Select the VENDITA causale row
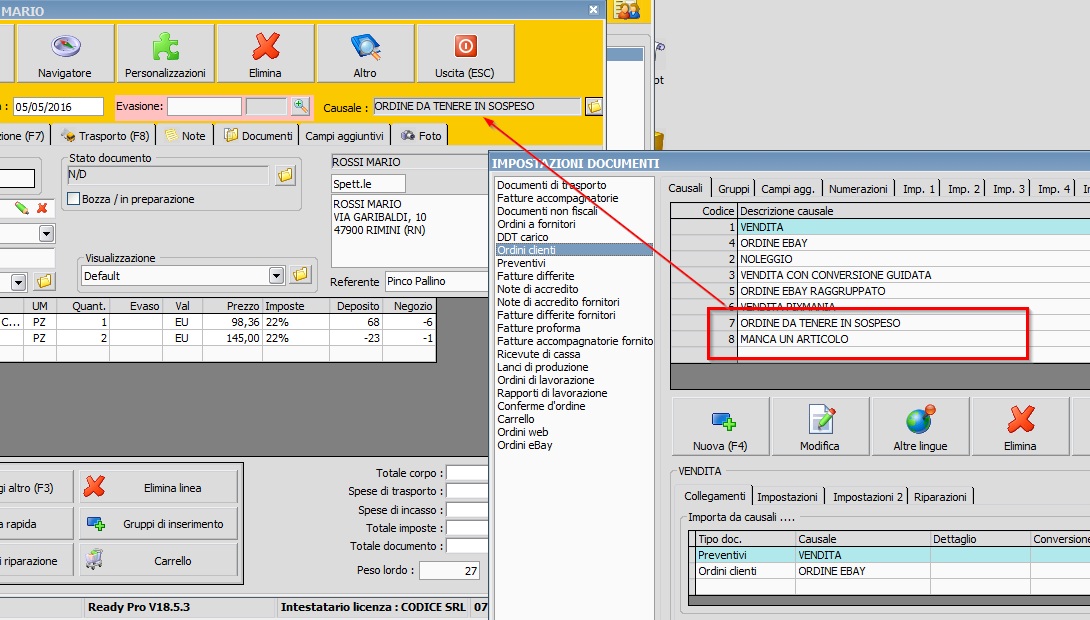Viewport: 1090px width, 620px height. [x=880, y=227]
